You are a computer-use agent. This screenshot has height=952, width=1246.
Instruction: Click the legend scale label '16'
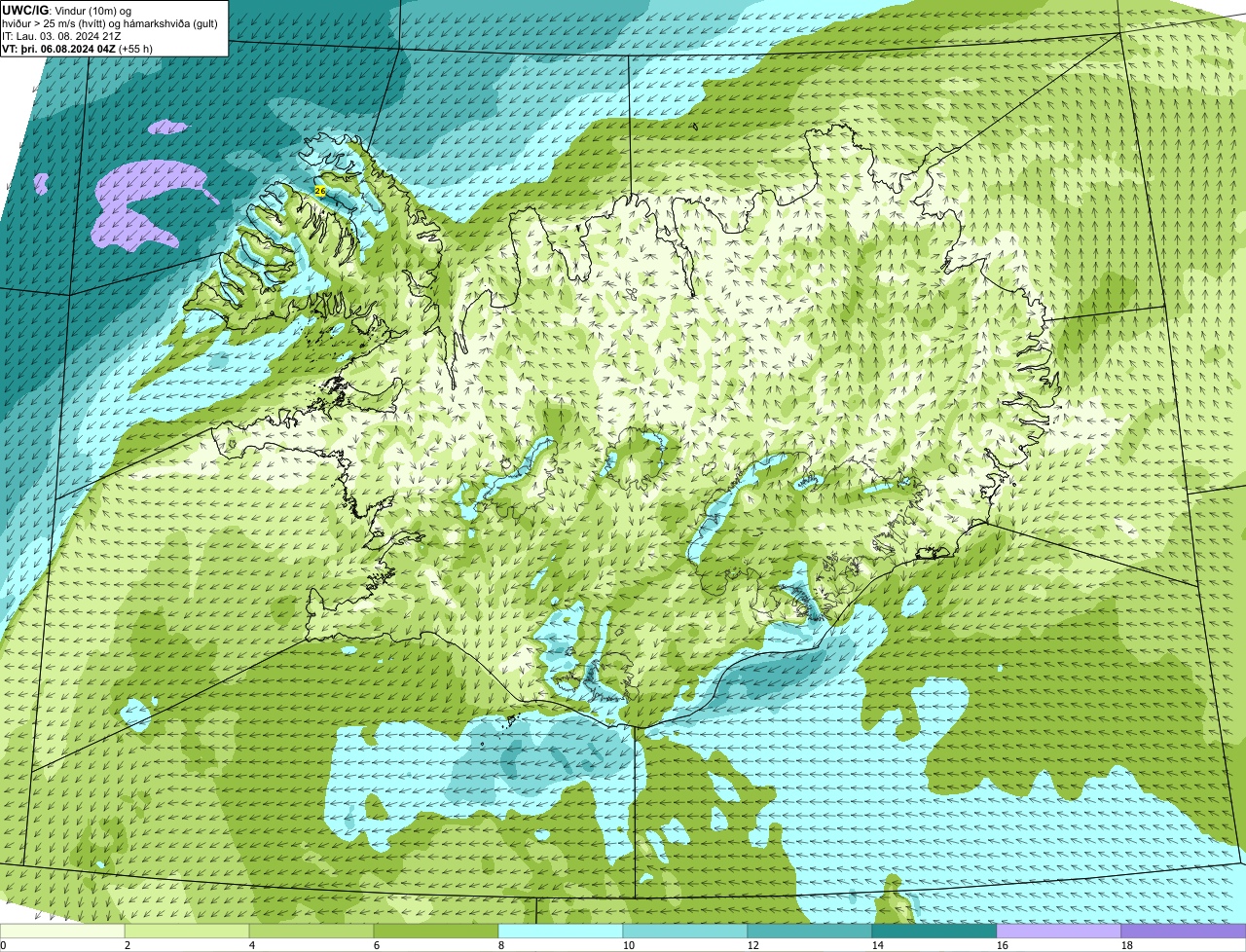pyautogui.click(x=1003, y=945)
